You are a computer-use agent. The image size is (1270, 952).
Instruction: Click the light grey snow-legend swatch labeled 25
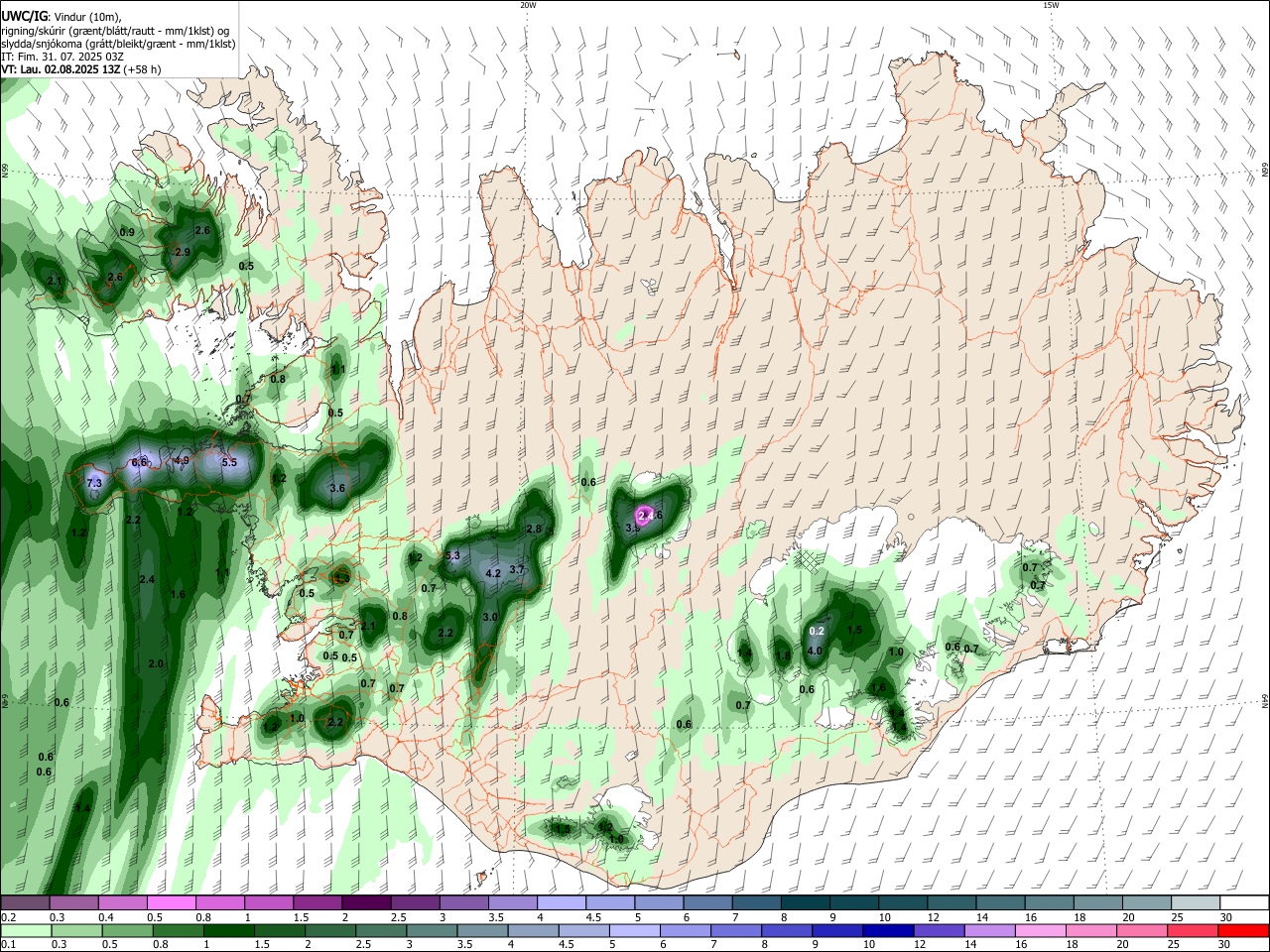(1197, 903)
